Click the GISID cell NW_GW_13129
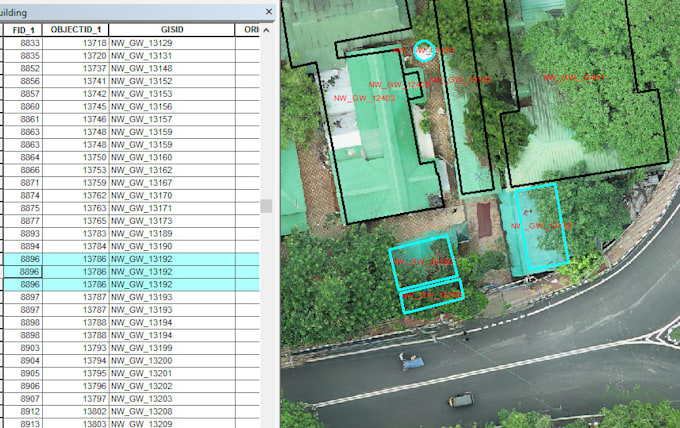The height and width of the screenshot is (428, 680). point(172,43)
